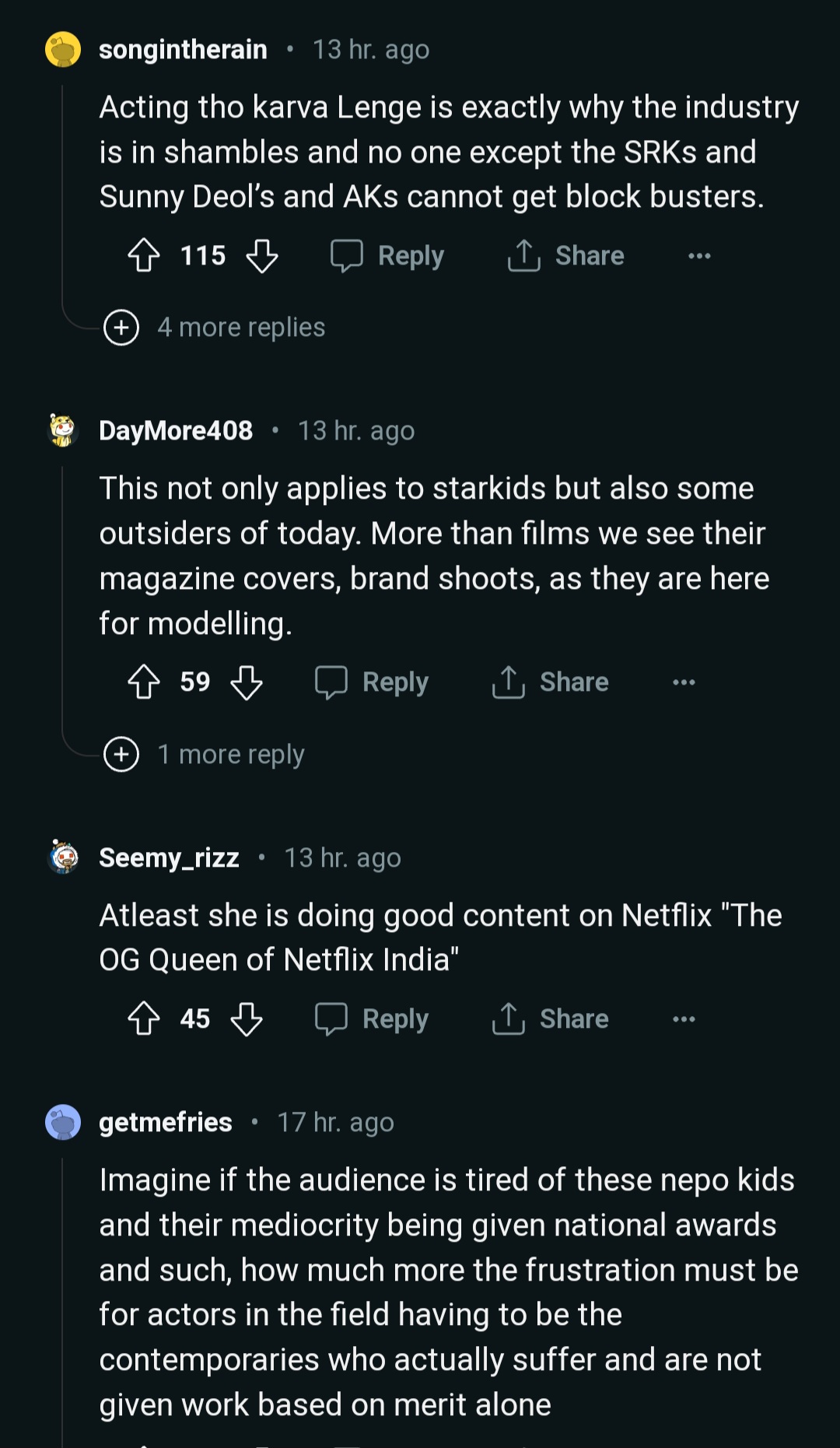Downvote DayMore408's comment with 59 votes
Image resolution: width=840 pixels, height=1448 pixels.
click(247, 682)
